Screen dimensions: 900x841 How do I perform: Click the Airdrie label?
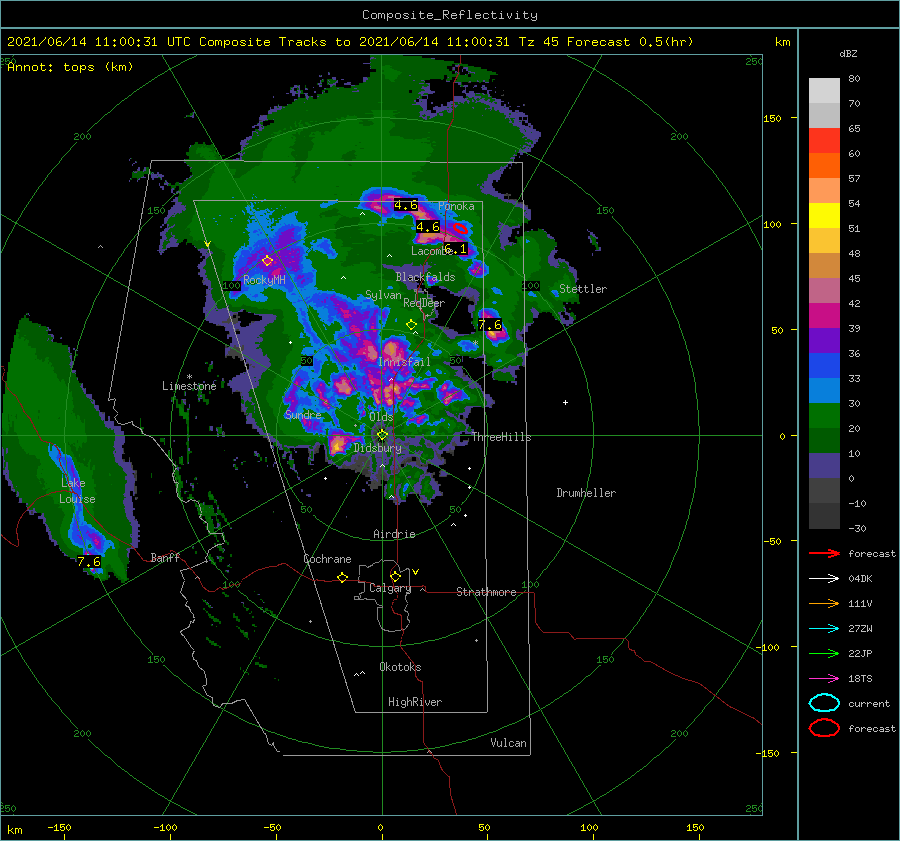point(394,534)
